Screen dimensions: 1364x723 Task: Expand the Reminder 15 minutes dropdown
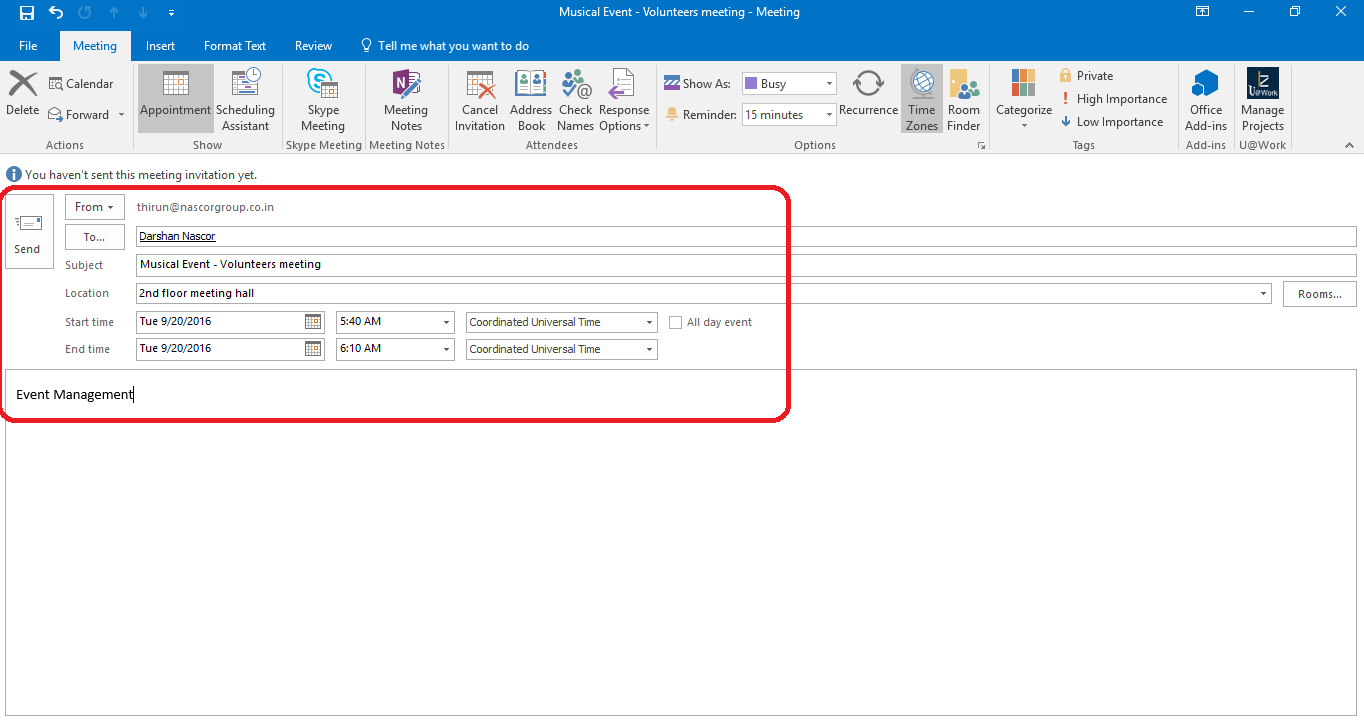pos(829,115)
